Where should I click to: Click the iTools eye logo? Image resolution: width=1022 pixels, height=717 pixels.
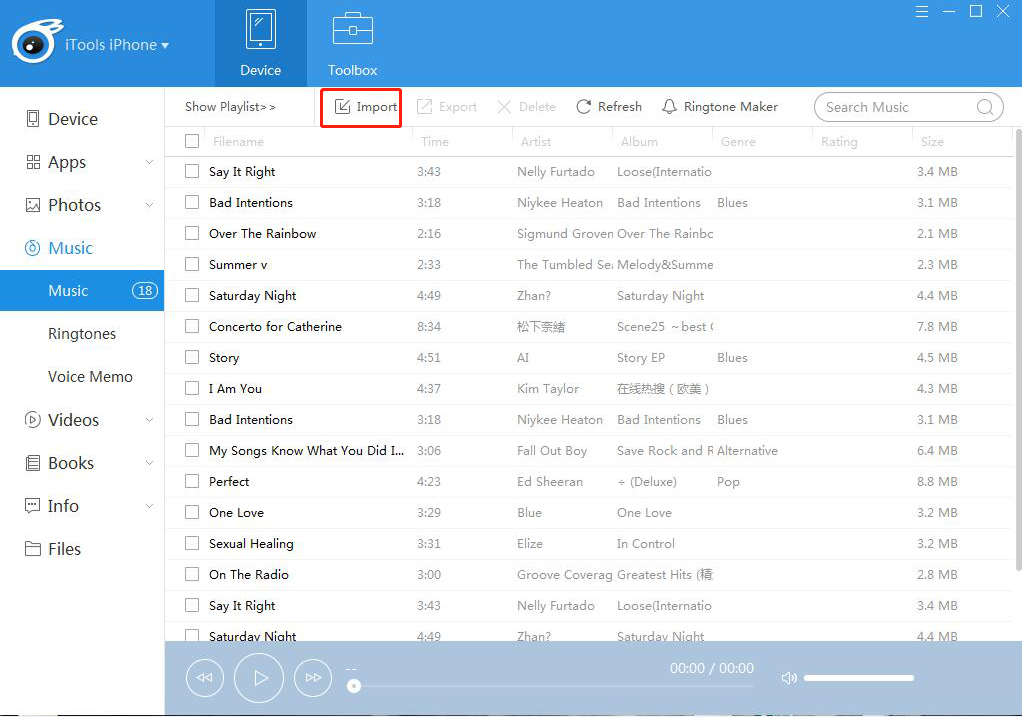coord(36,41)
